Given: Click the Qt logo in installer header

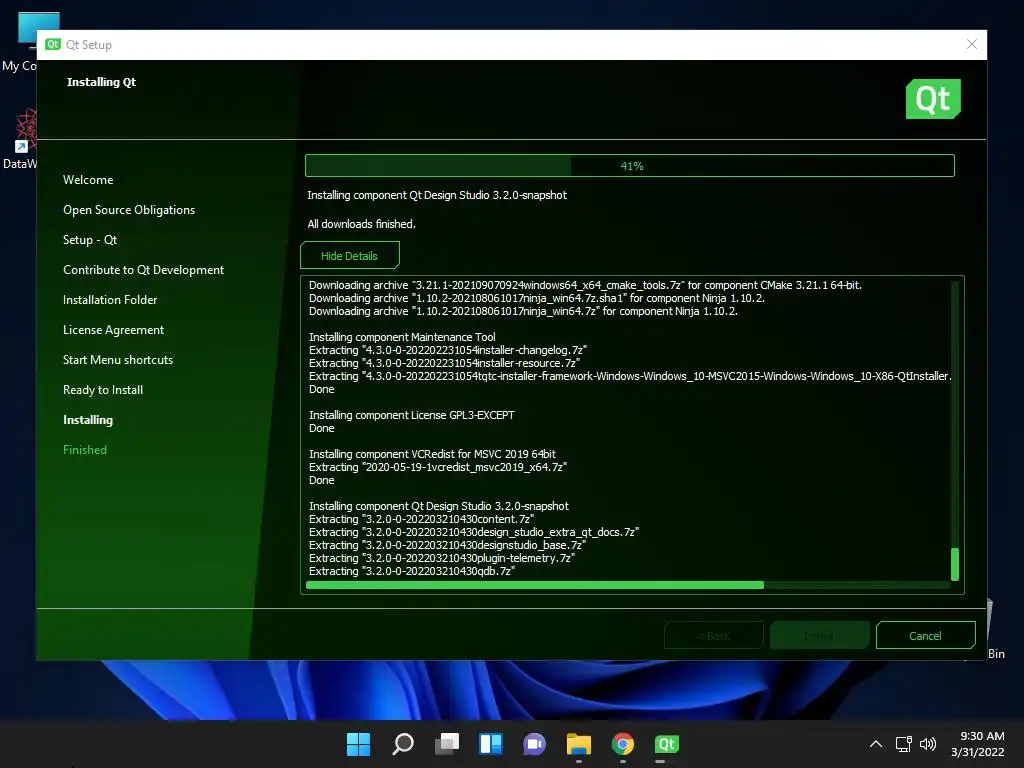Looking at the screenshot, I should tap(933, 99).
